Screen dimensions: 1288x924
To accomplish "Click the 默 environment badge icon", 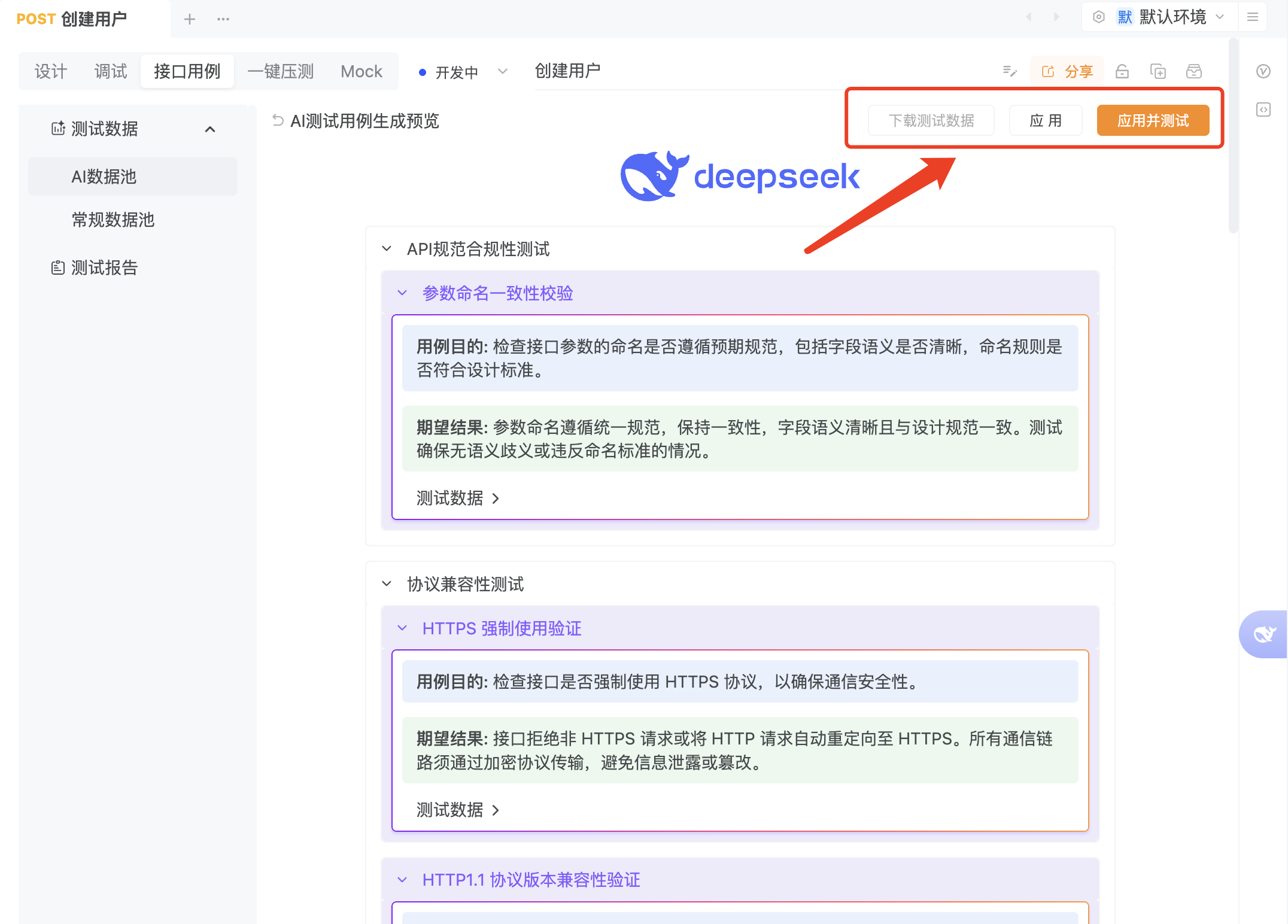I will pos(1125,17).
